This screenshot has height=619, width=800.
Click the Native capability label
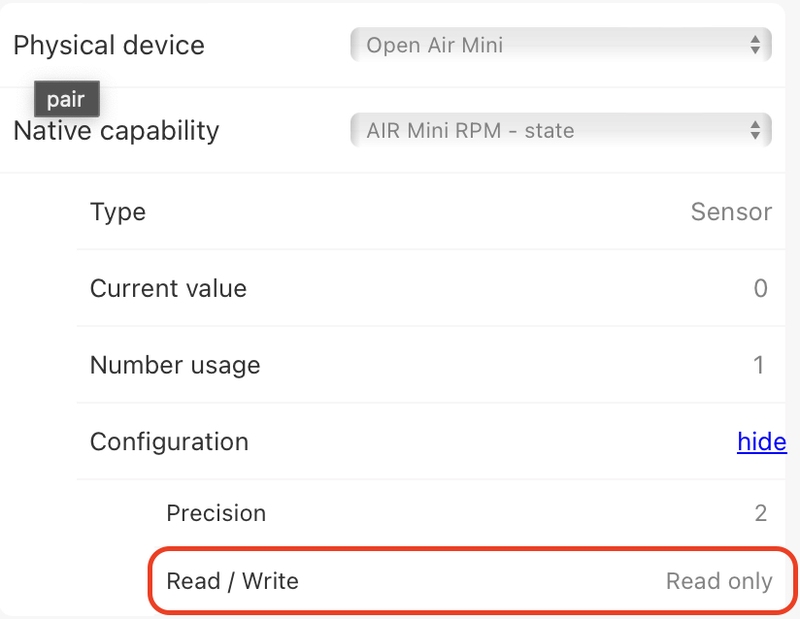coord(116,130)
